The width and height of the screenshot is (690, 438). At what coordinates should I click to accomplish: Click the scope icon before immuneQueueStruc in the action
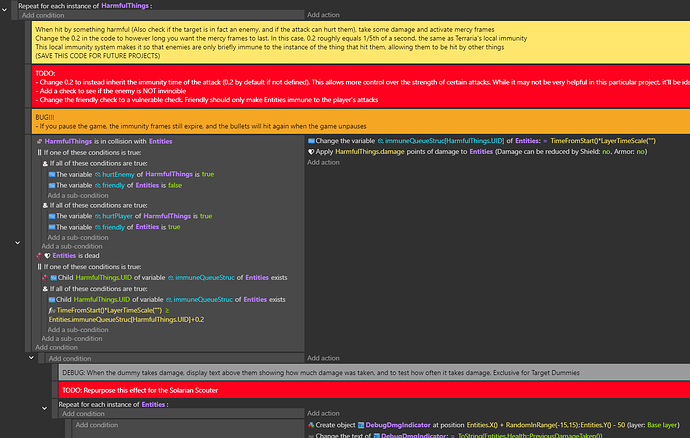click(x=381, y=141)
